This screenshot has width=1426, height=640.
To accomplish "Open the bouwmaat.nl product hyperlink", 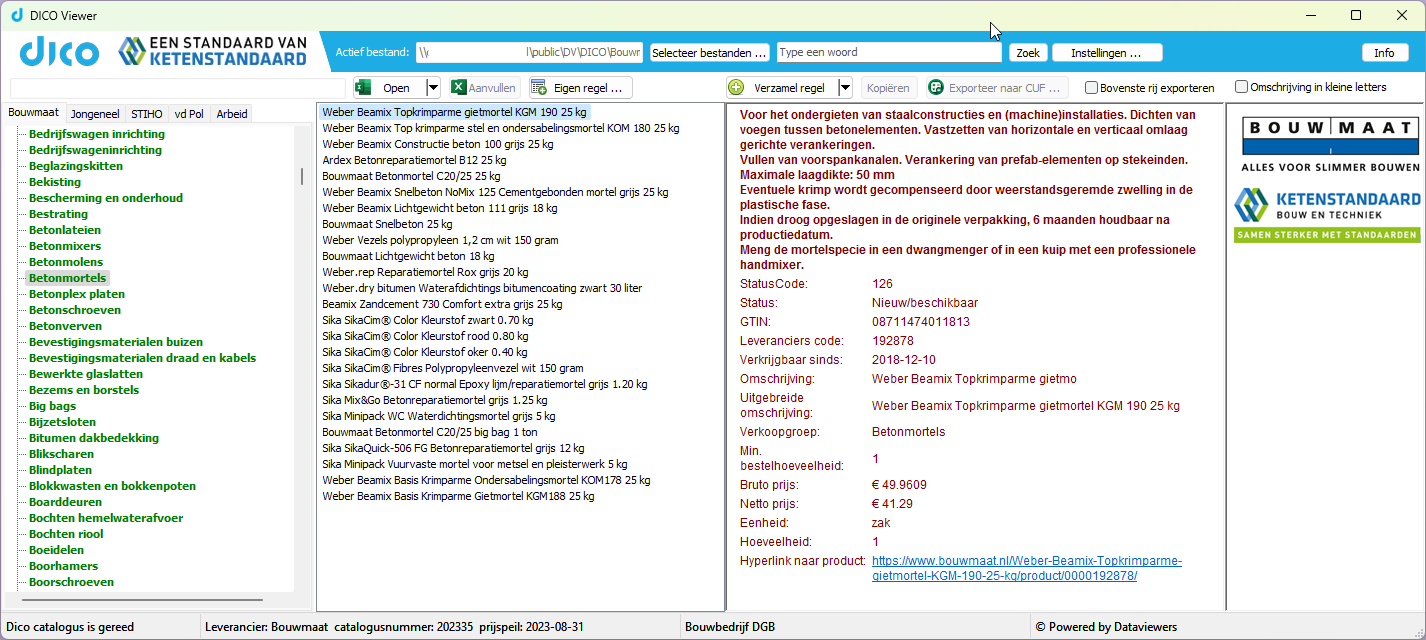I will pos(1026,568).
